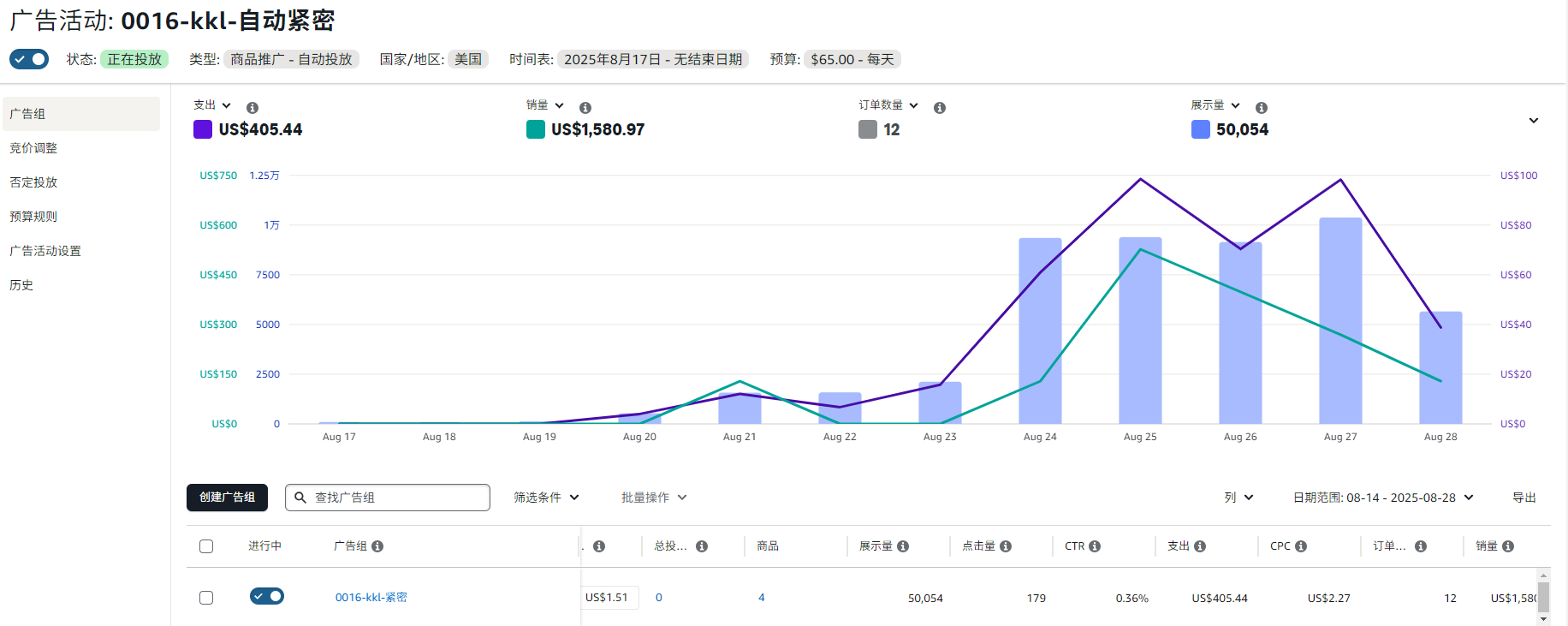Click info icon next to 广告组 column header
The width and height of the screenshot is (1568, 626).
click(x=377, y=546)
